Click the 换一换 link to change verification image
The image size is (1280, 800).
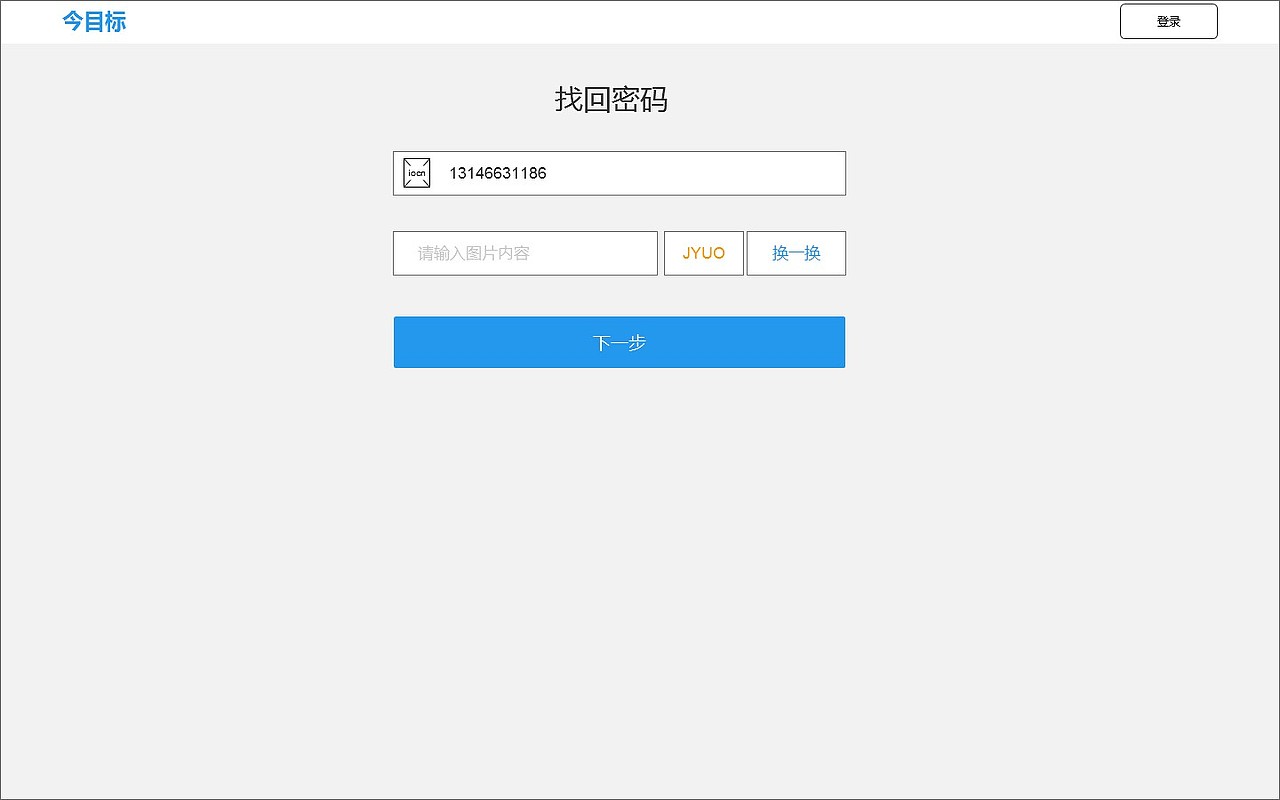pyautogui.click(x=796, y=253)
